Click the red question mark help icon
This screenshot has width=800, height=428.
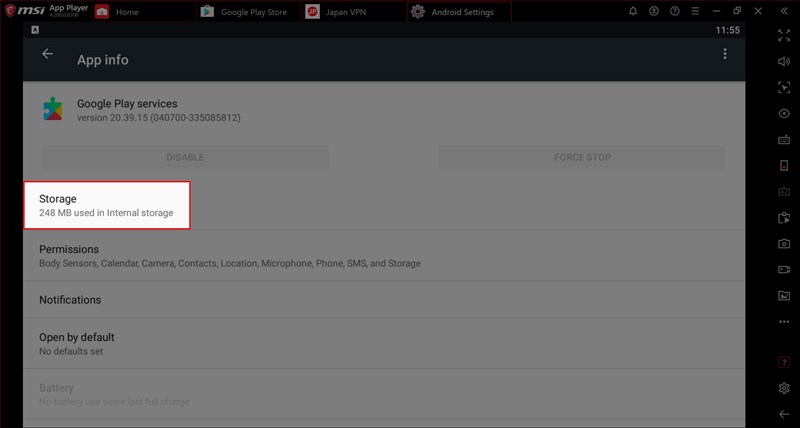(x=784, y=362)
